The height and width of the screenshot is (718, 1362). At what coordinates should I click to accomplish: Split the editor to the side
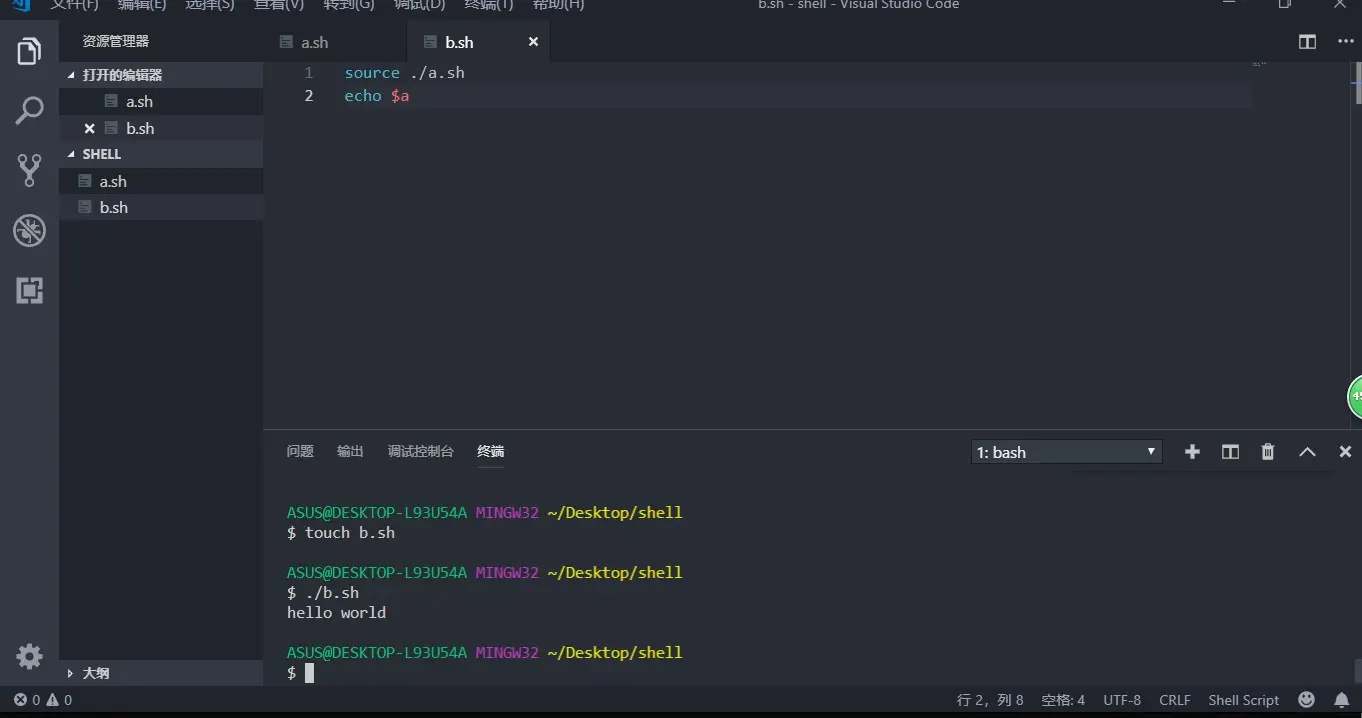[1307, 41]
